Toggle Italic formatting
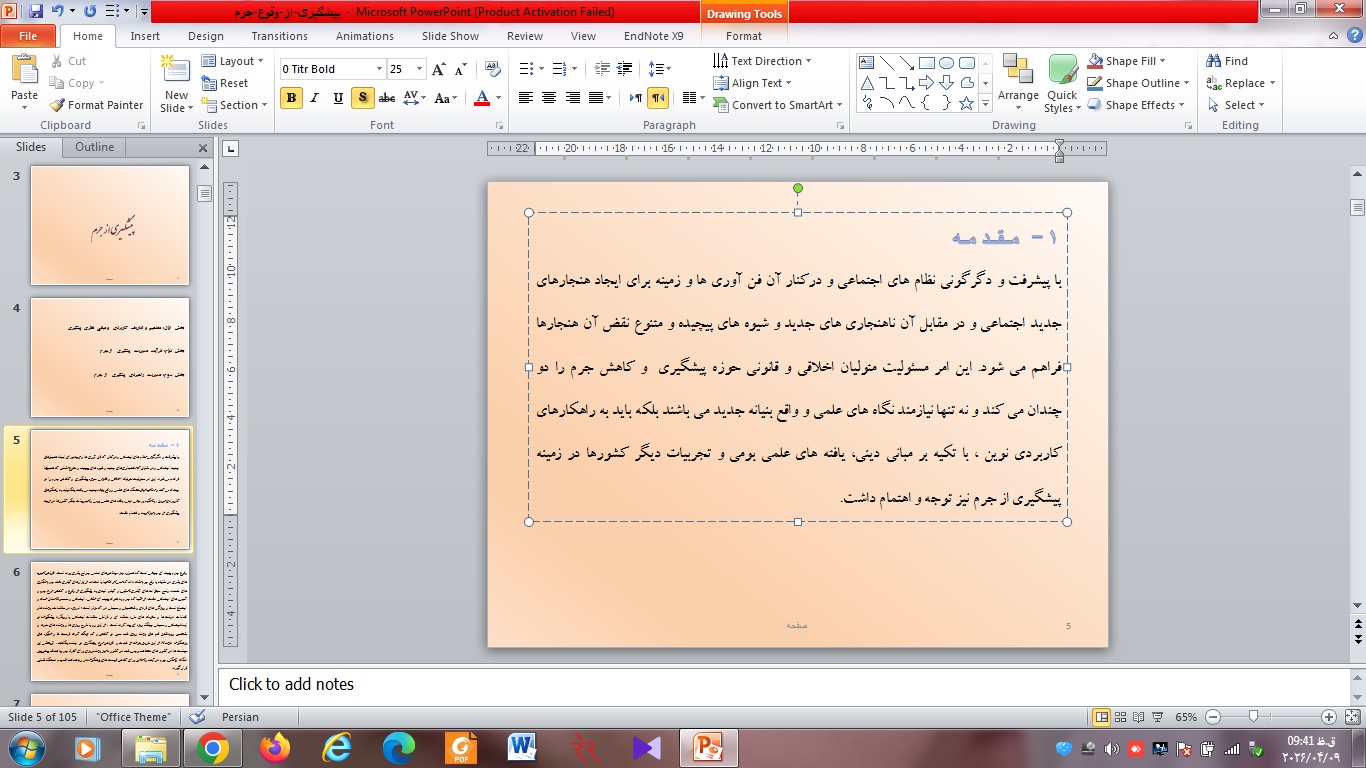 tap(315, 98)
